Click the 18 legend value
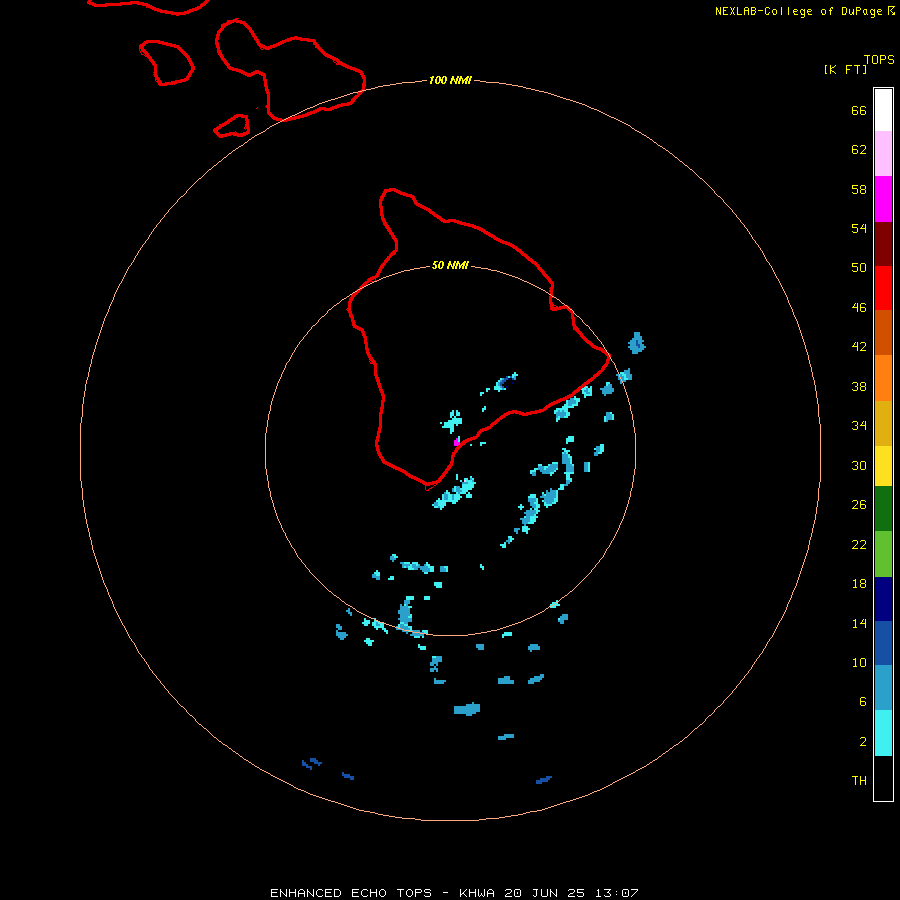The width and height of the screenshot is (900, 900). (x=859, y=584)
